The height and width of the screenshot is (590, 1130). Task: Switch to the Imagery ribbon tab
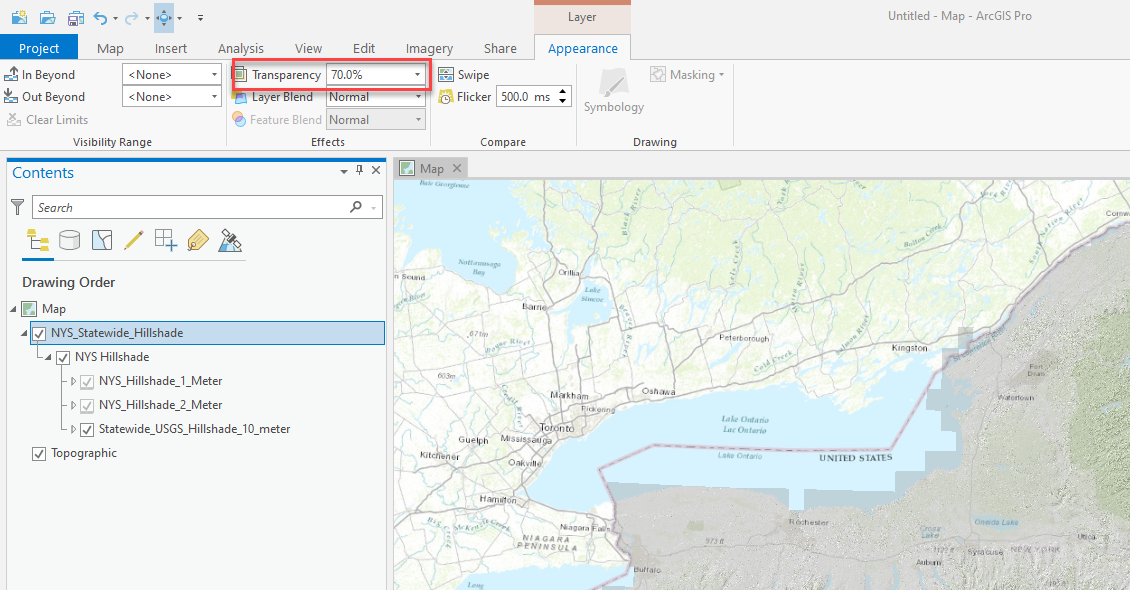(429, 47)
